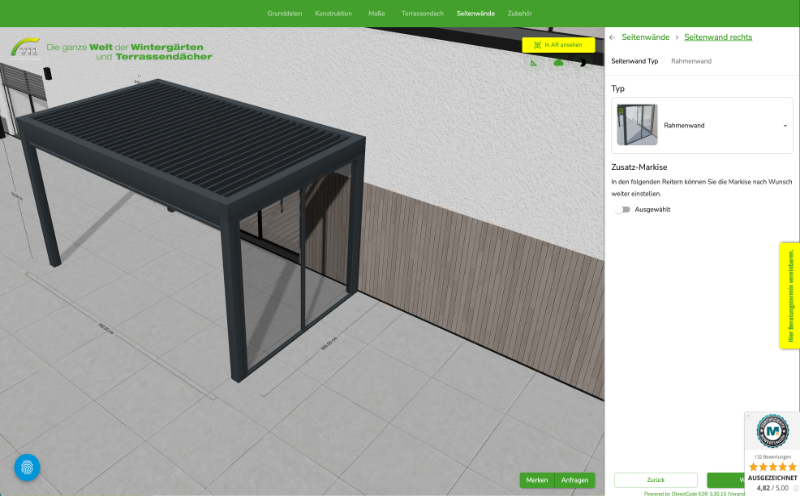Expand the Typ Rahmenwand dropdown
The height and width of the screenshot is (497, 800).
coord(785,125)
